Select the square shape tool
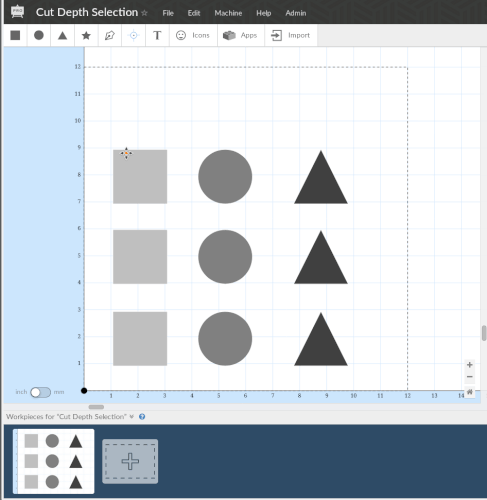Screen dimensions: 487x500 [15, 35]
